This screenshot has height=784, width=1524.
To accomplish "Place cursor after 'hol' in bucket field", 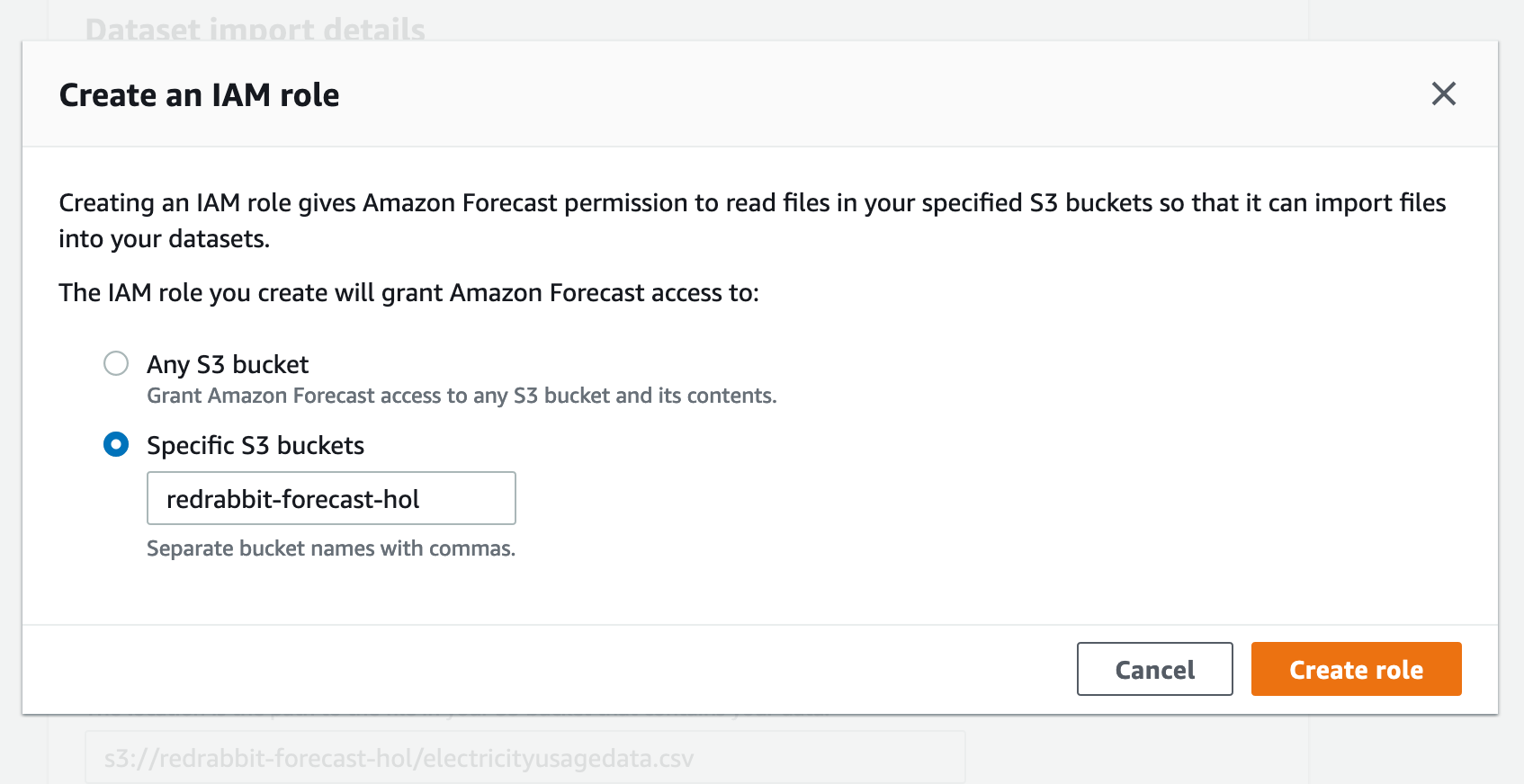I will point(421,499).
